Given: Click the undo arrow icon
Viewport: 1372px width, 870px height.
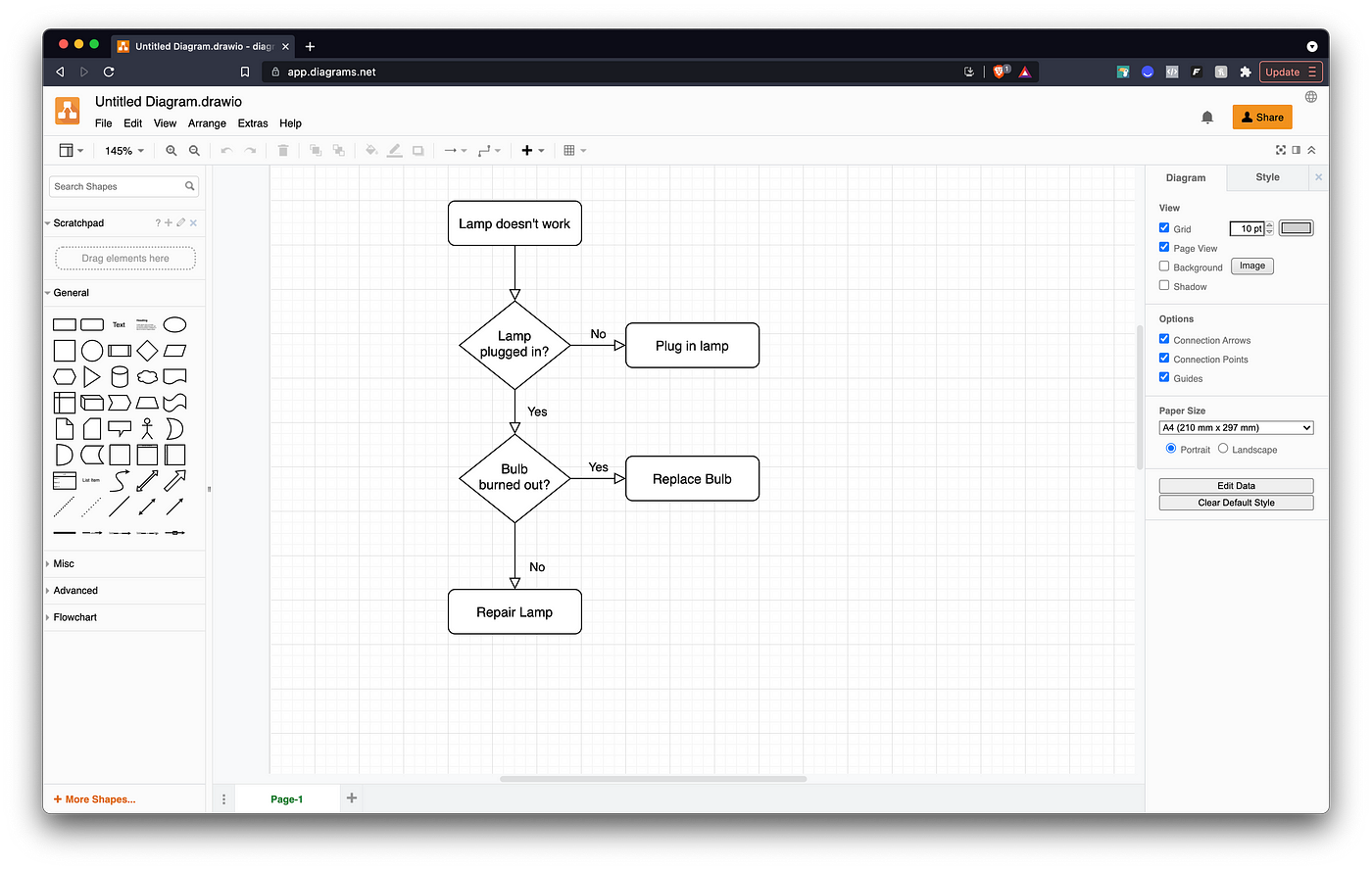Looking at the screenshot, I should 226,151.
